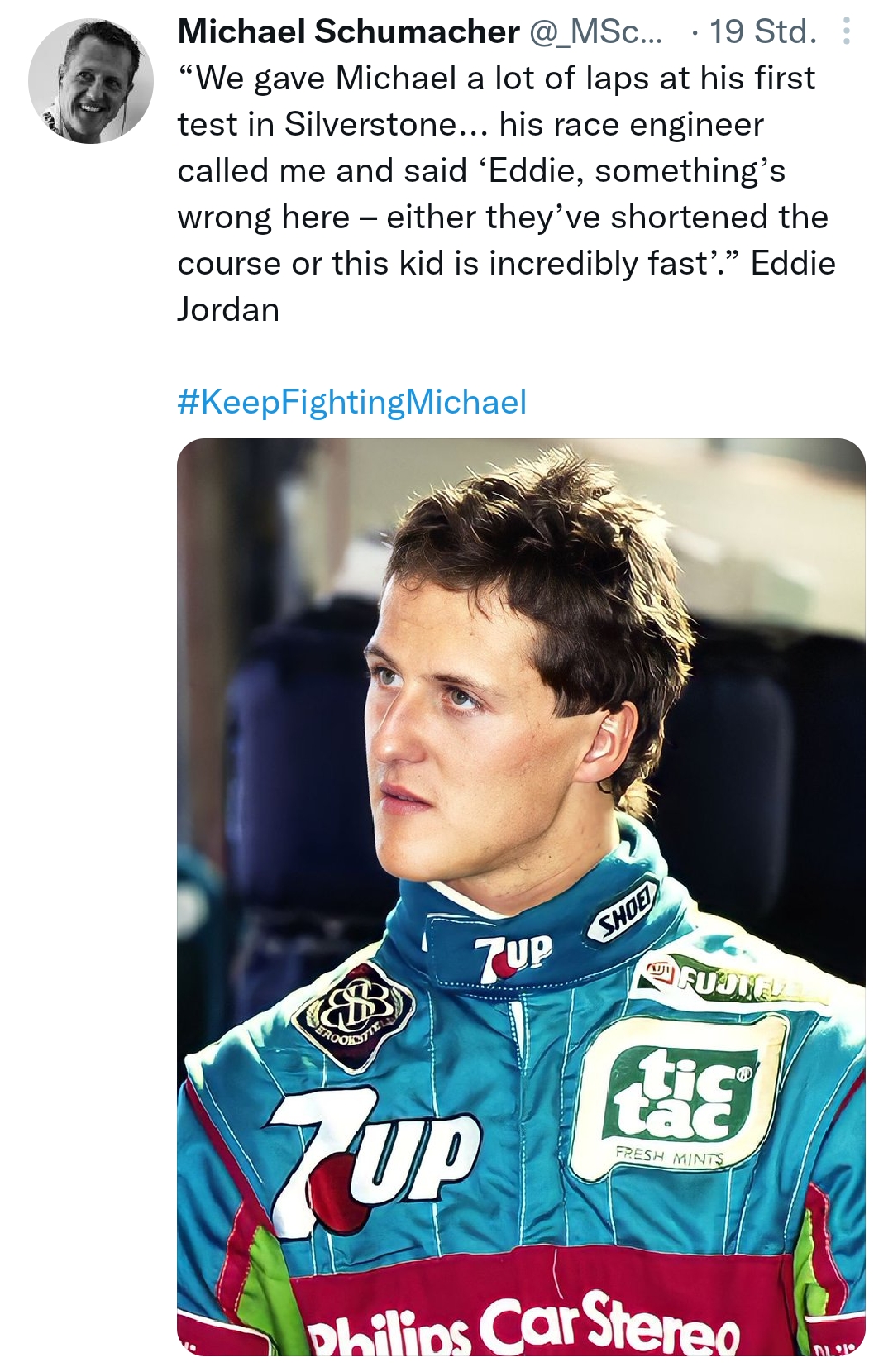Click the black-and-white profile avatar
This screenshot has width=893, height=1372.
90,80
